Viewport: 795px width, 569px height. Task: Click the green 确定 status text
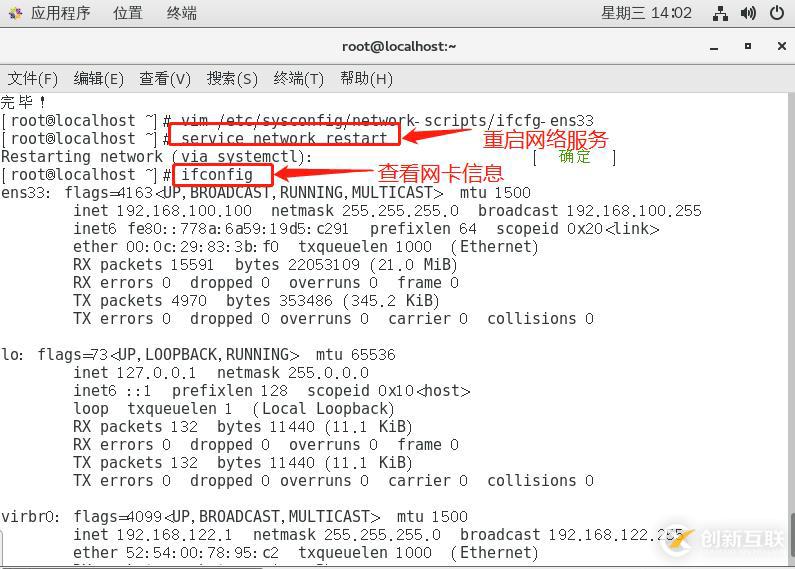click(574, 156)
